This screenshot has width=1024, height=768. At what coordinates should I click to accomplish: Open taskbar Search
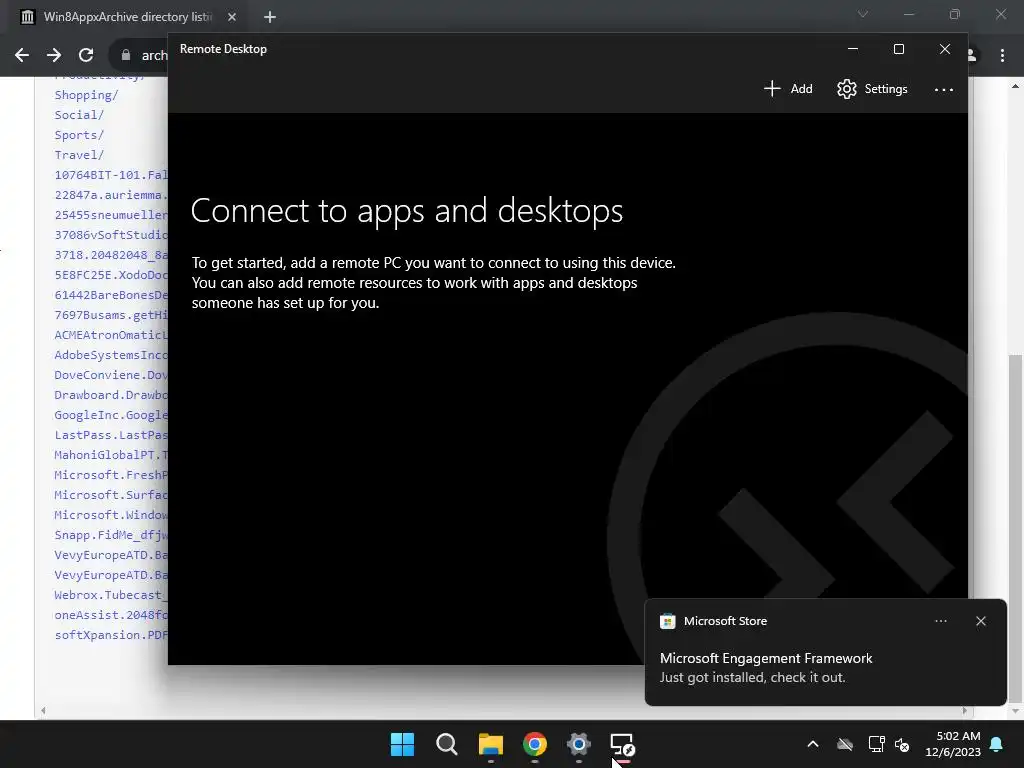tap(447, 744)
